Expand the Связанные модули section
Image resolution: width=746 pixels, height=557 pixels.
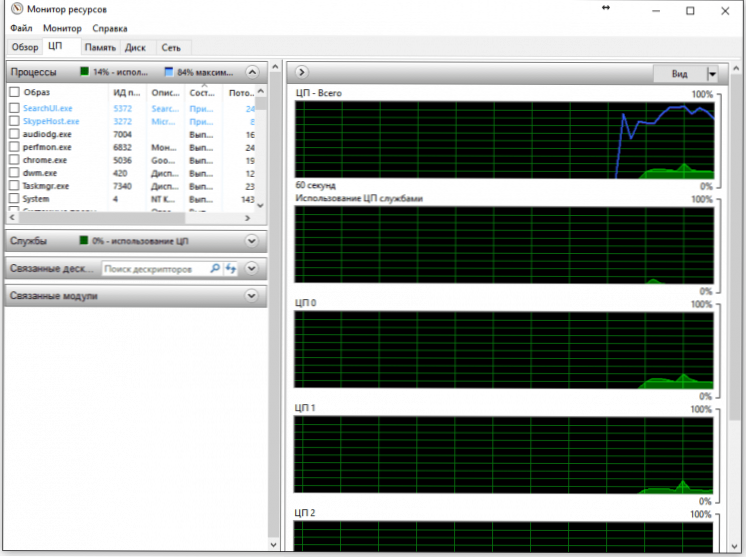coord(252,296)
